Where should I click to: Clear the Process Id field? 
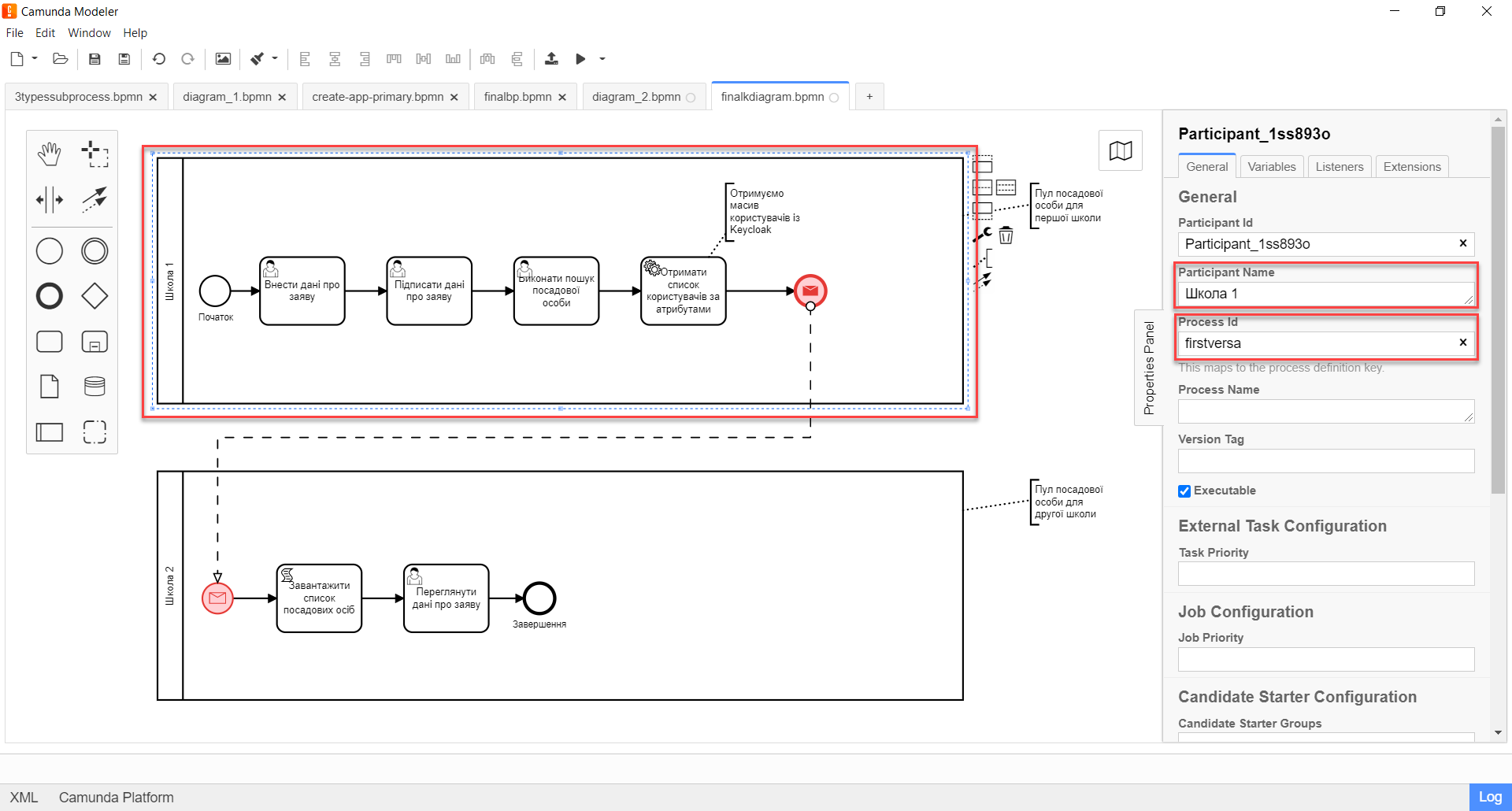click(1462, 343)
